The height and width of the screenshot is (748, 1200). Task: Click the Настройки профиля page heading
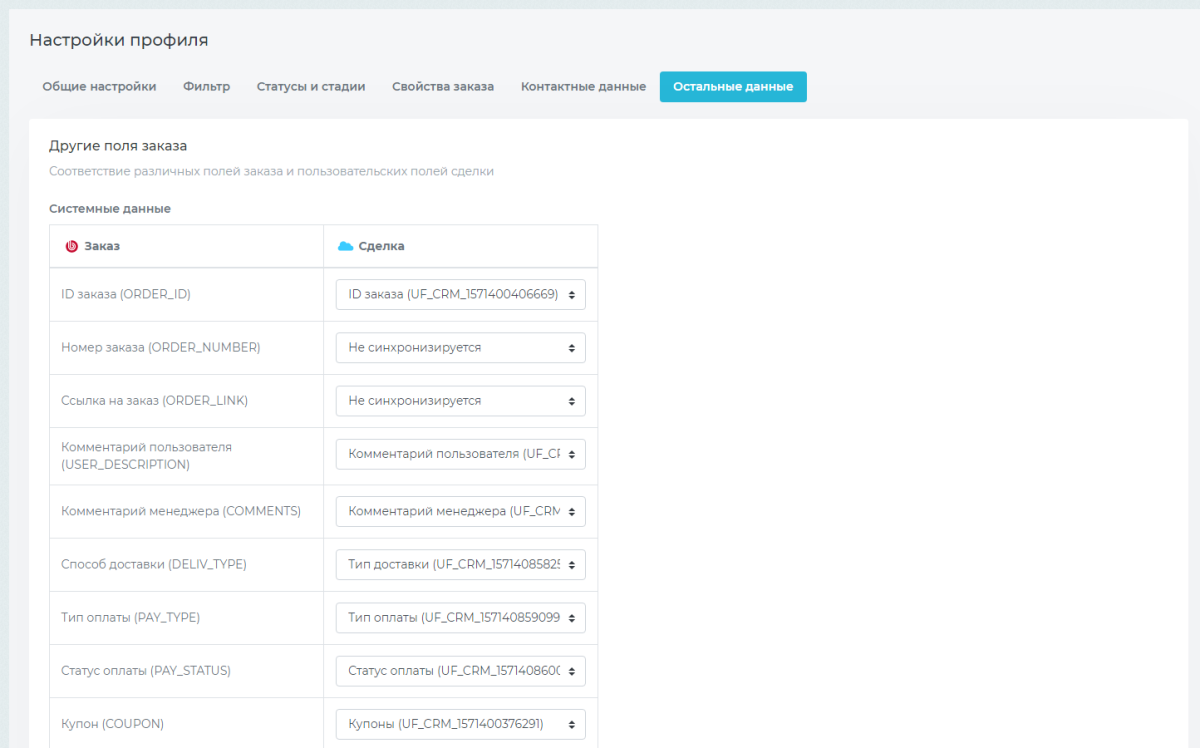tap(119, 40)
